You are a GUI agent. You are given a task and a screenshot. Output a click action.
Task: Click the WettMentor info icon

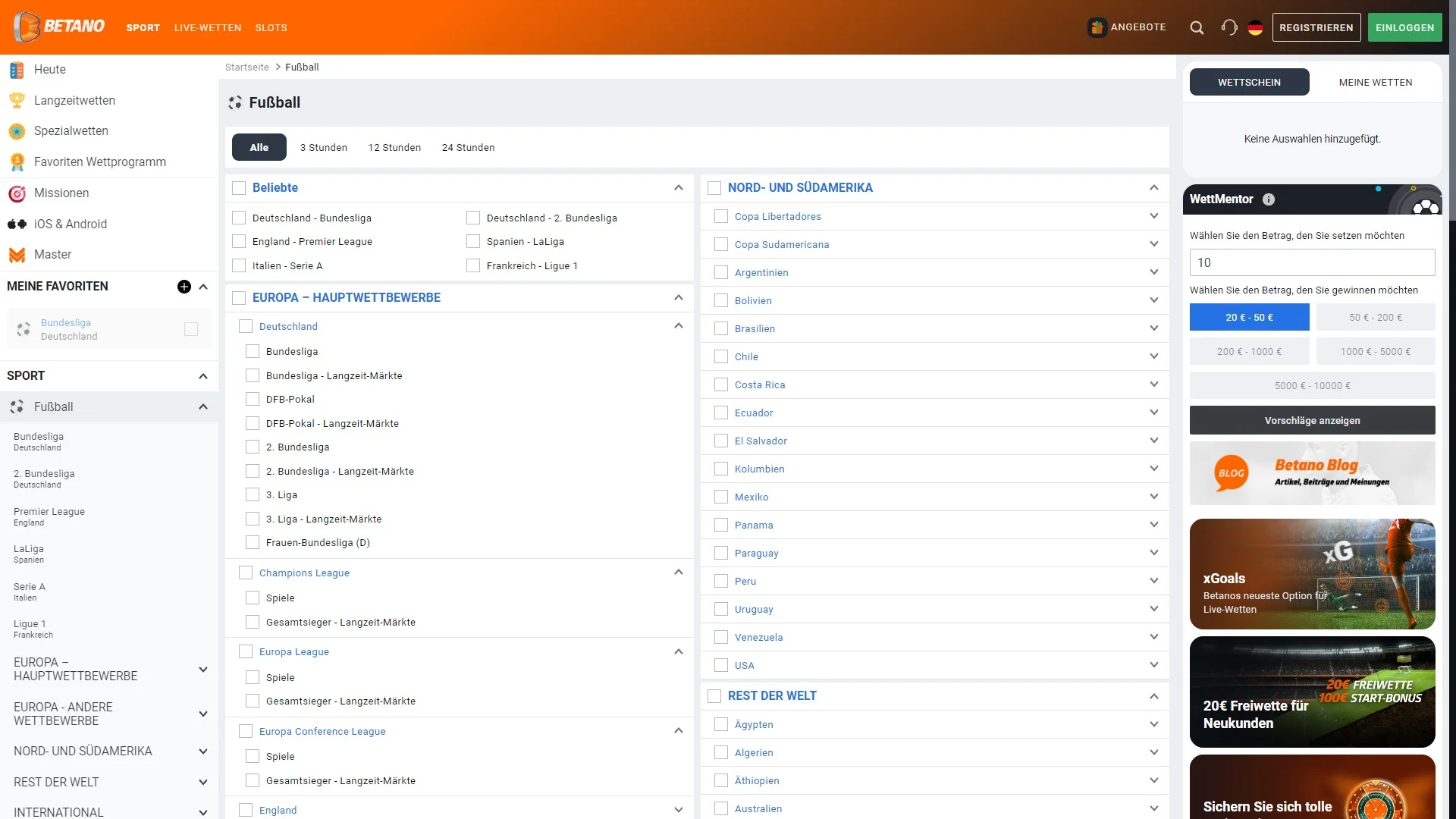tap(1269, 199)
